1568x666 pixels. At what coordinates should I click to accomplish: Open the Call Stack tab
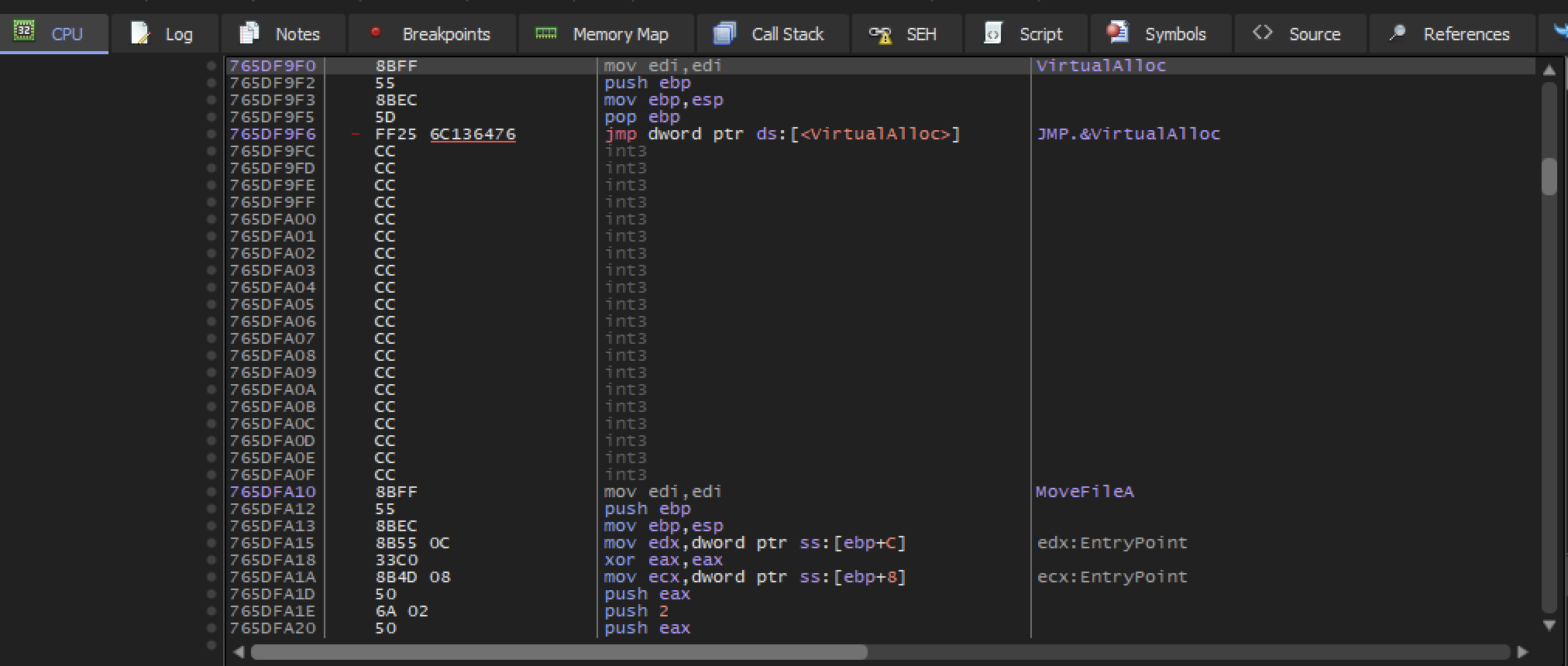[x=772, y=34]
